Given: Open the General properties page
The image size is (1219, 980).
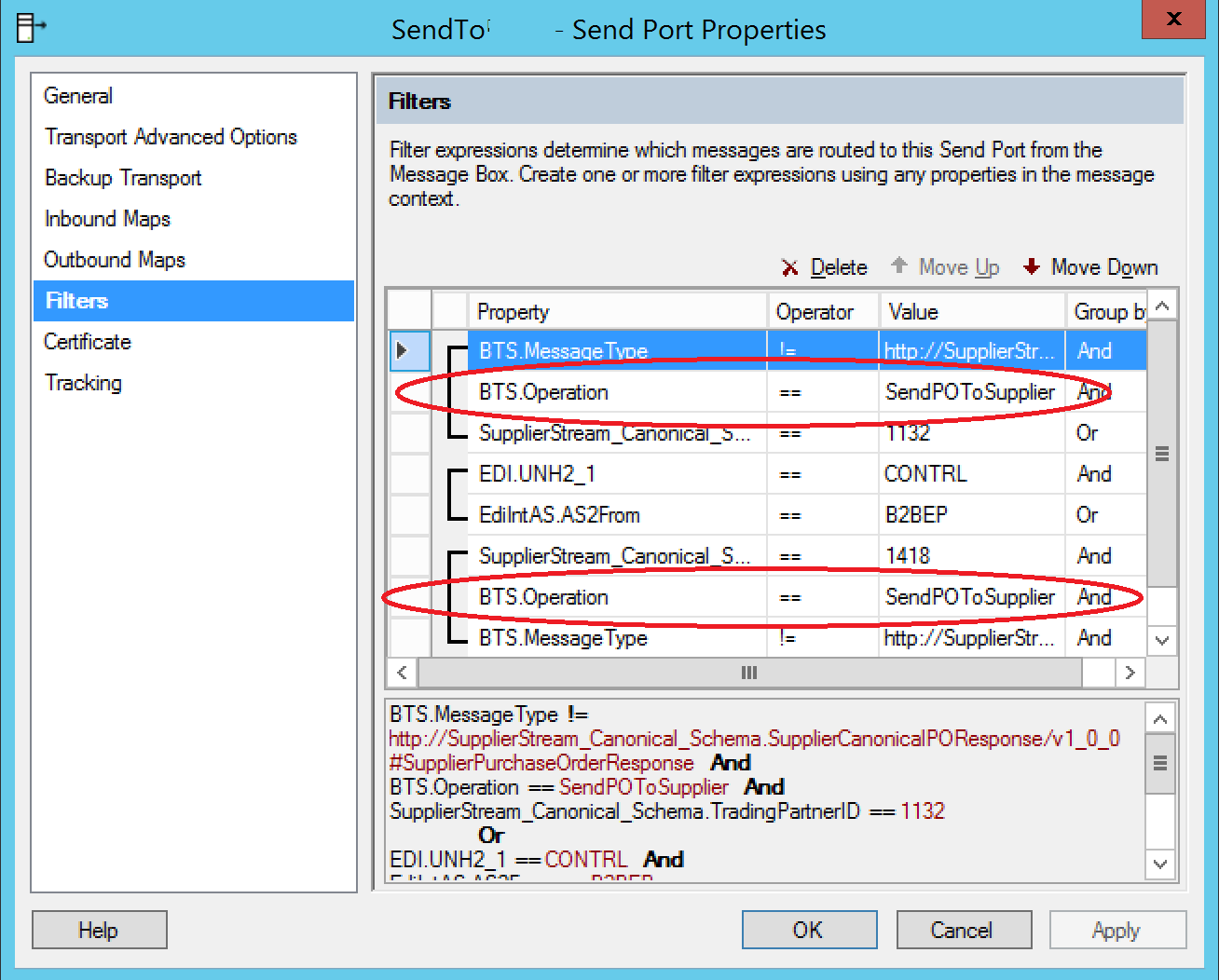Looking at the screenshot, I should coord(78,96).
